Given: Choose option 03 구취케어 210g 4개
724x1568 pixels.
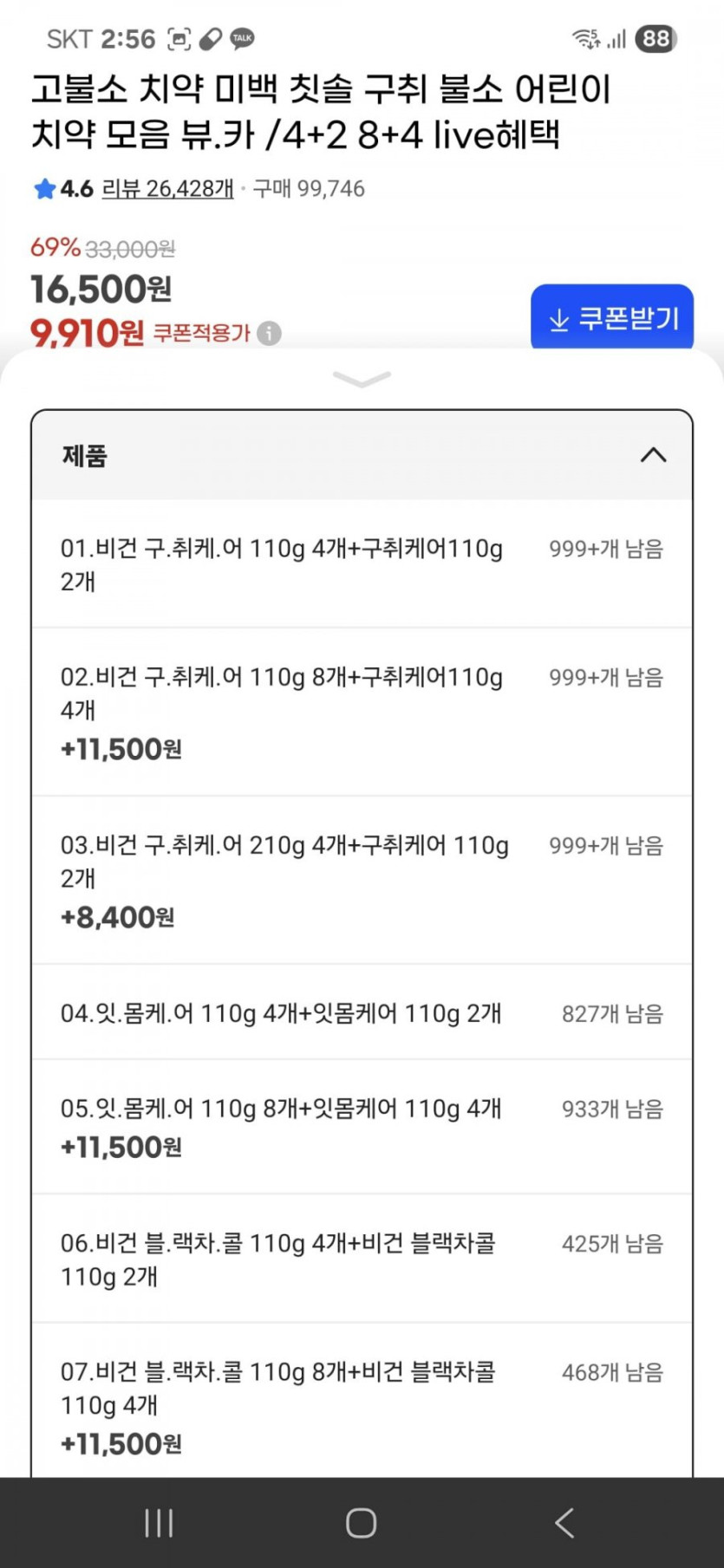Looking at the screenshot, I should pos(362,880).
